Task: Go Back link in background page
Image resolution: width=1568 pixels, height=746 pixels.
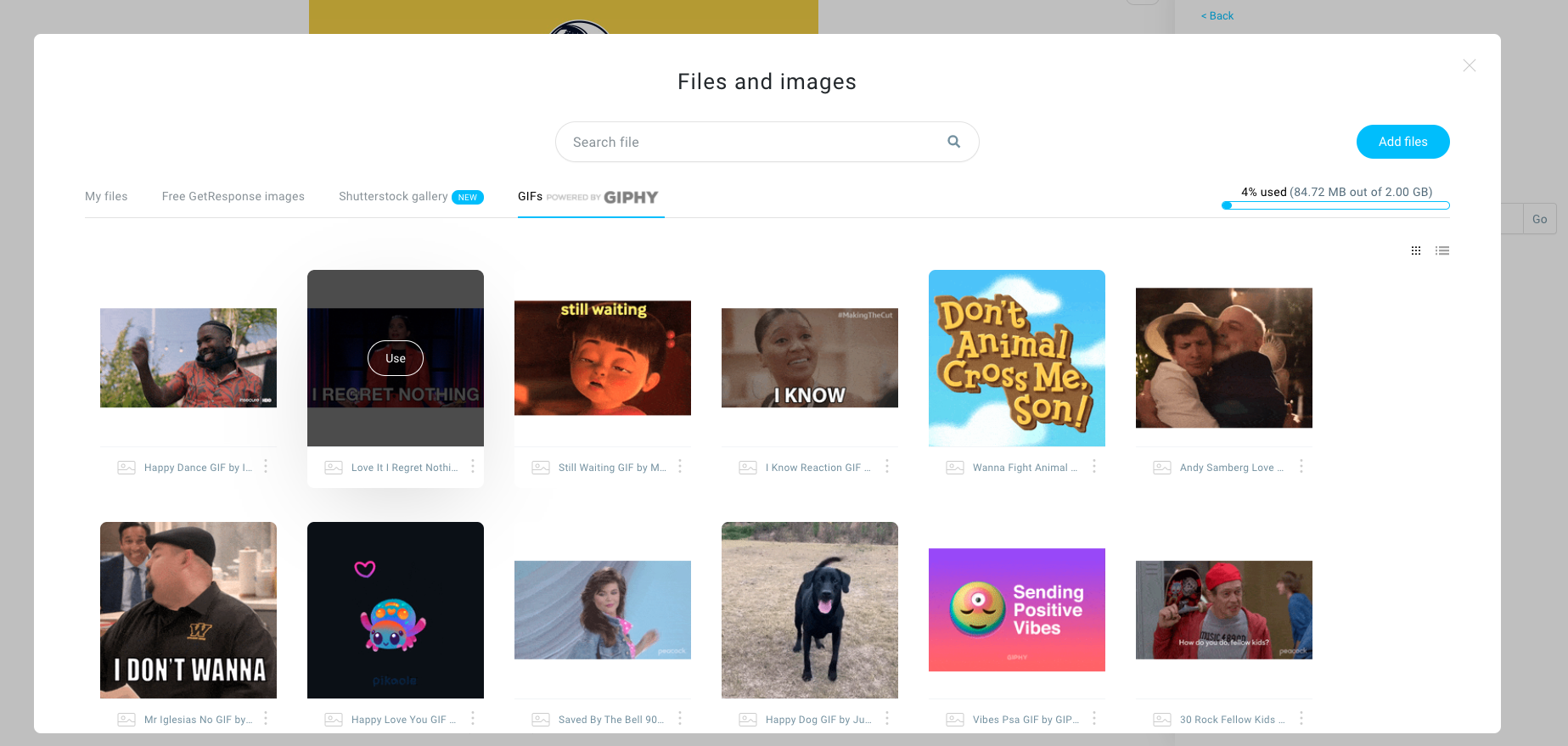Action: click(x=1217, y=15)
